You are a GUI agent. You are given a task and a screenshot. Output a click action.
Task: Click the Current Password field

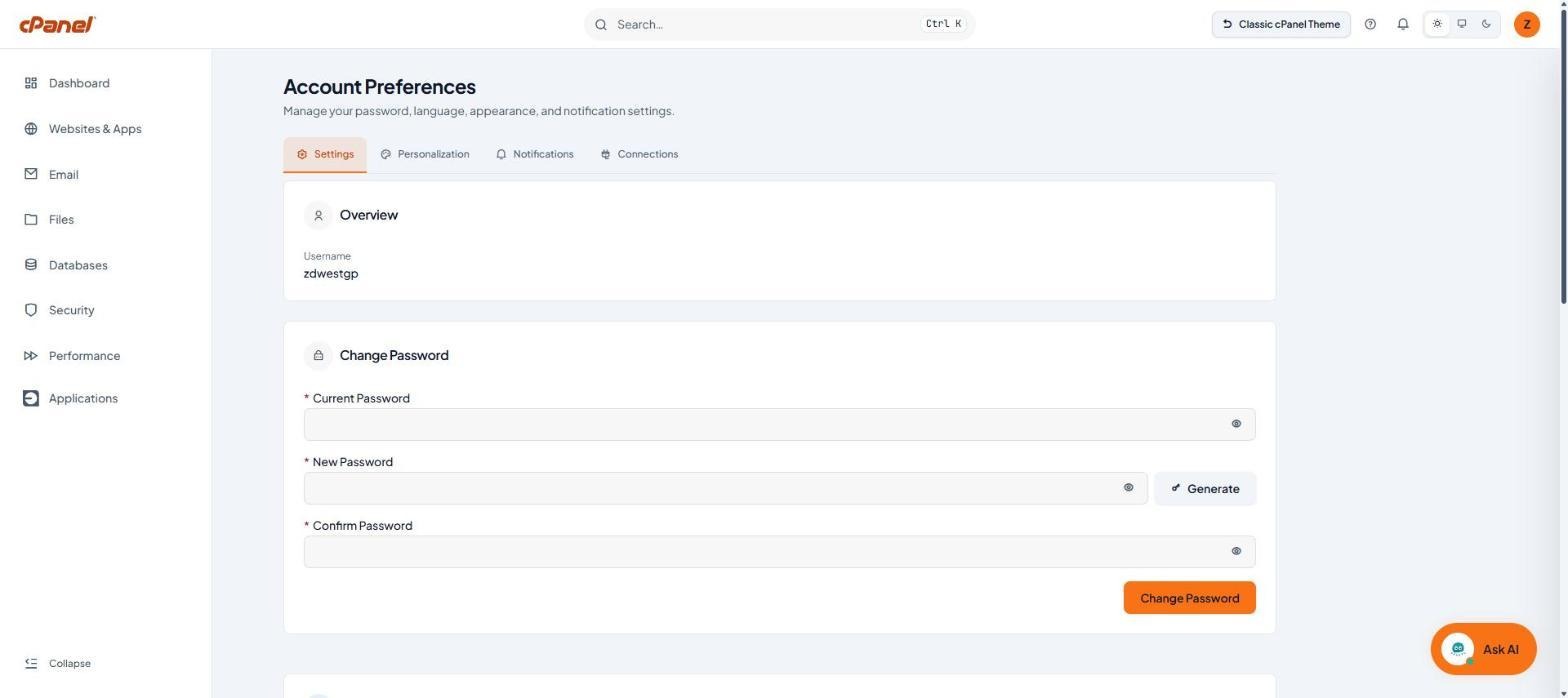pyautogui.click(x=780, y=424)
